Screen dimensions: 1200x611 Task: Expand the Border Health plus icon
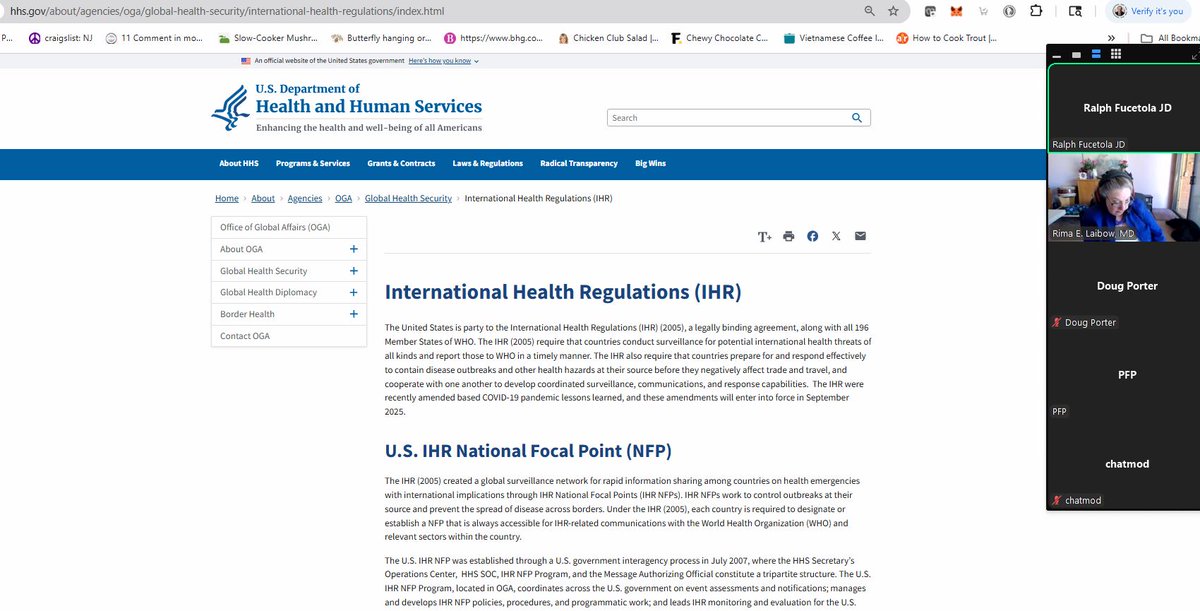pyautogui.click(x=354, y=314)
